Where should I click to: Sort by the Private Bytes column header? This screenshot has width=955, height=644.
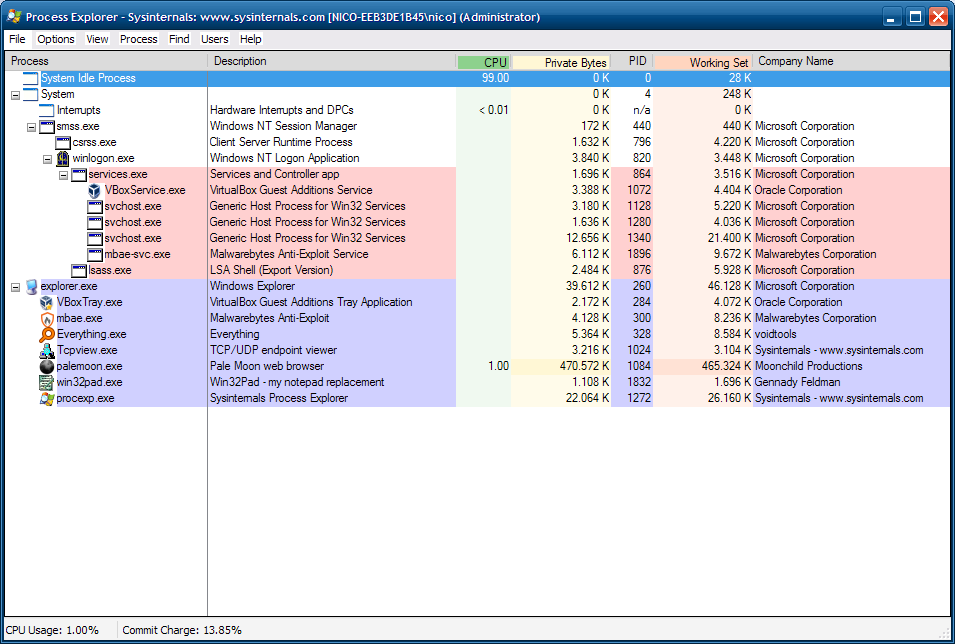pyautogui.click(x=561, y=62)
